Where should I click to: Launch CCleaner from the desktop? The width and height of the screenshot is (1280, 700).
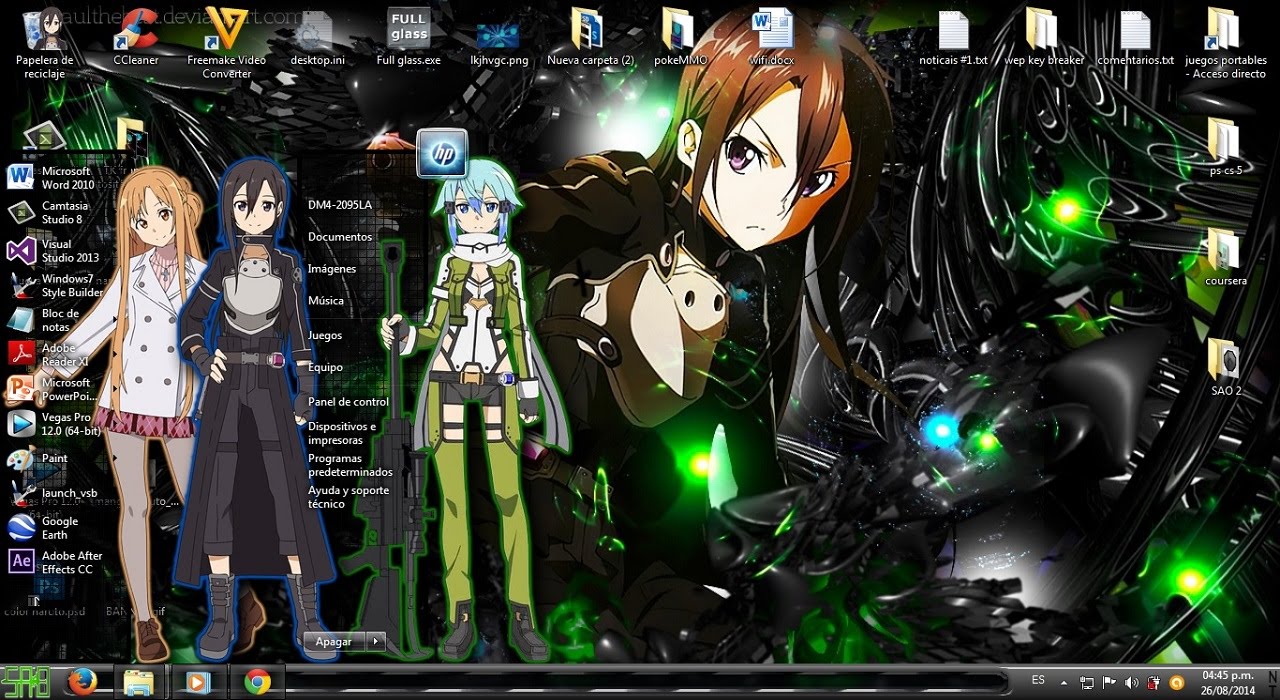point(136,38)
